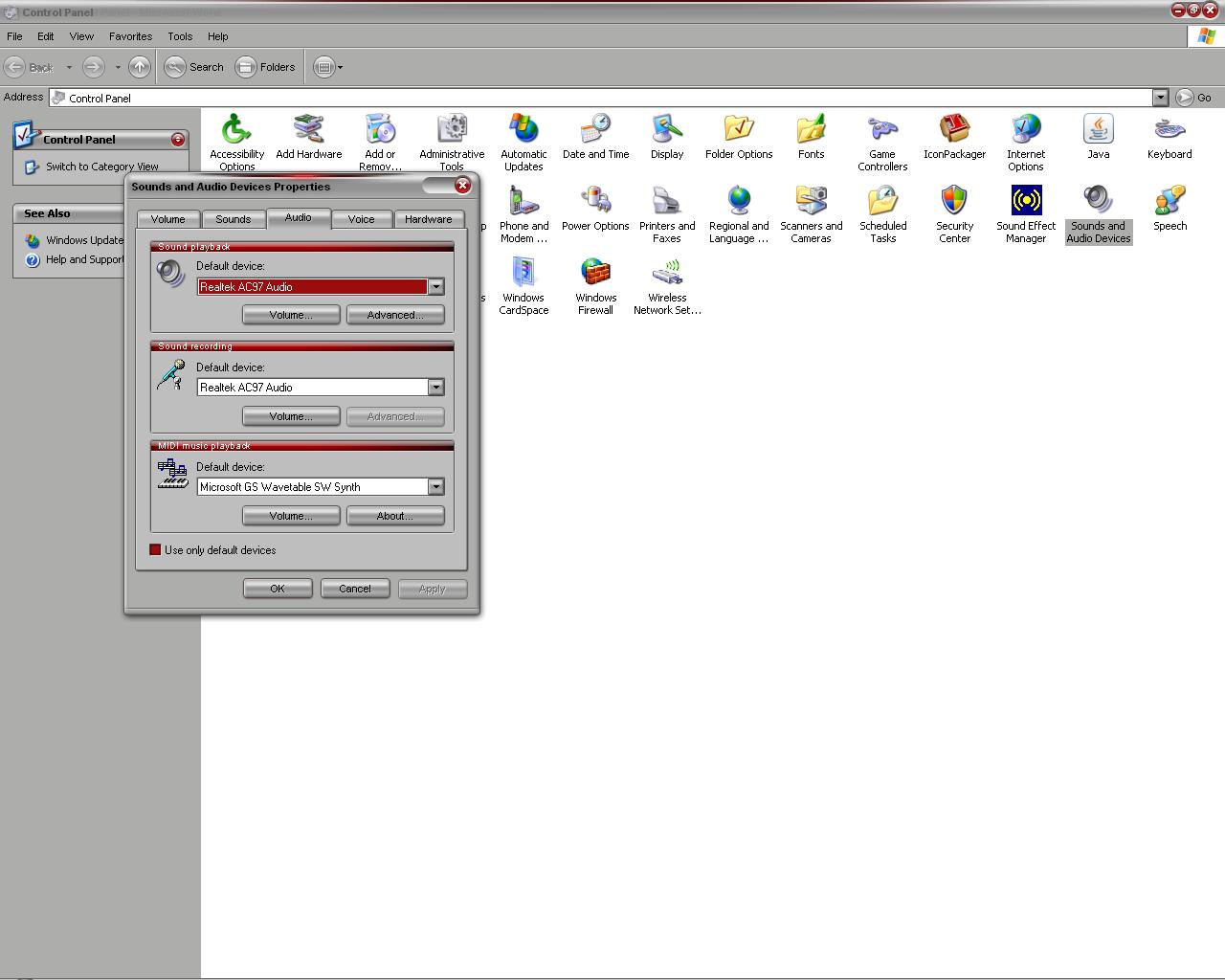
Task: Click Switch to Category View link
Action: [x=102, y=167]
